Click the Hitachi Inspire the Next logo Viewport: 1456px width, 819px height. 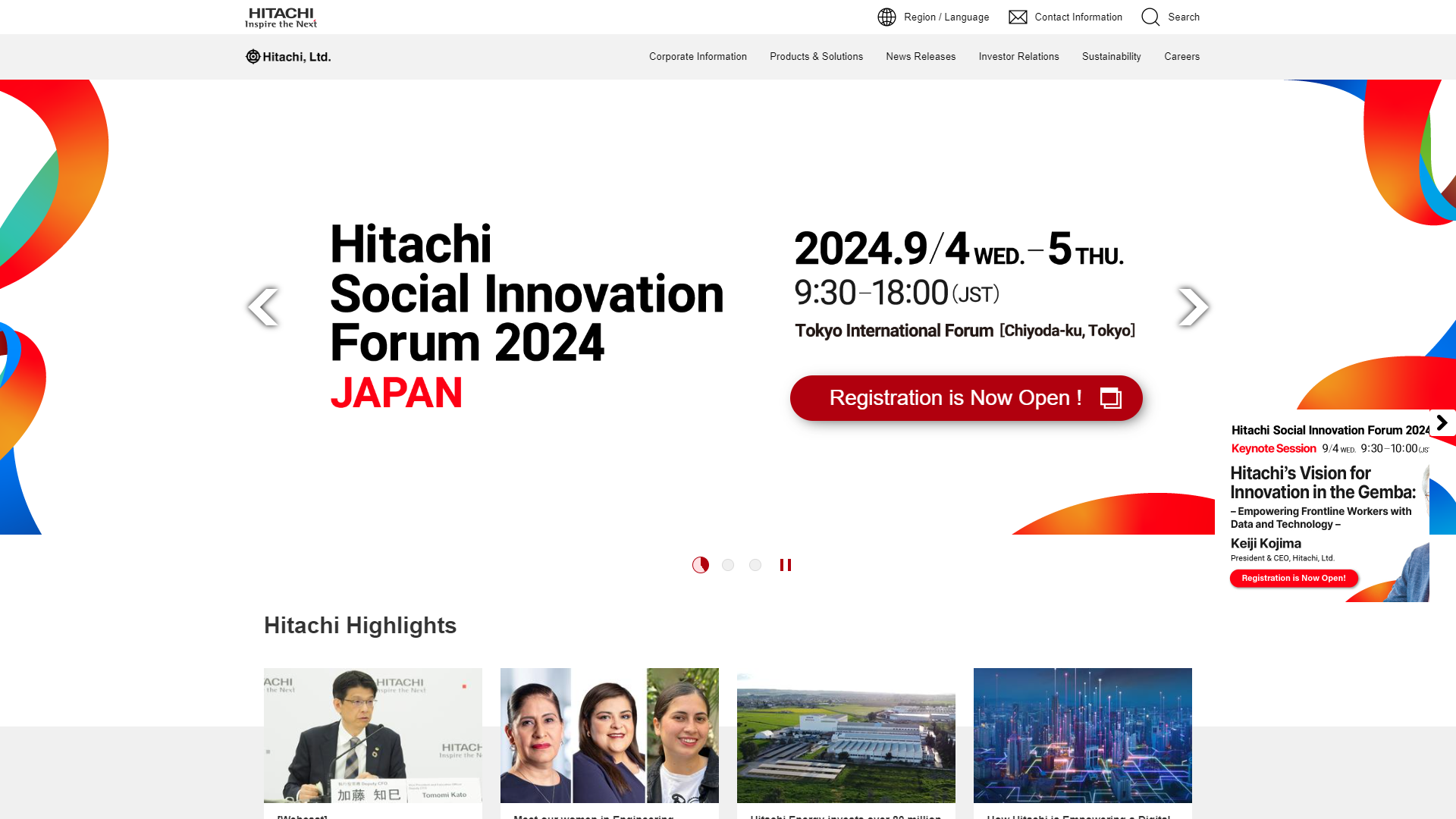pyautogui.click(x=281, y=17)
